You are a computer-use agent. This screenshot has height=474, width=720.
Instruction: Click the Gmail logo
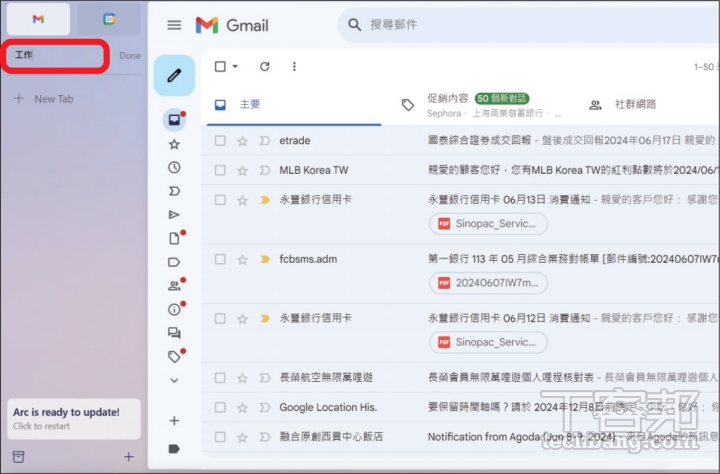click(x=232, y=25)
